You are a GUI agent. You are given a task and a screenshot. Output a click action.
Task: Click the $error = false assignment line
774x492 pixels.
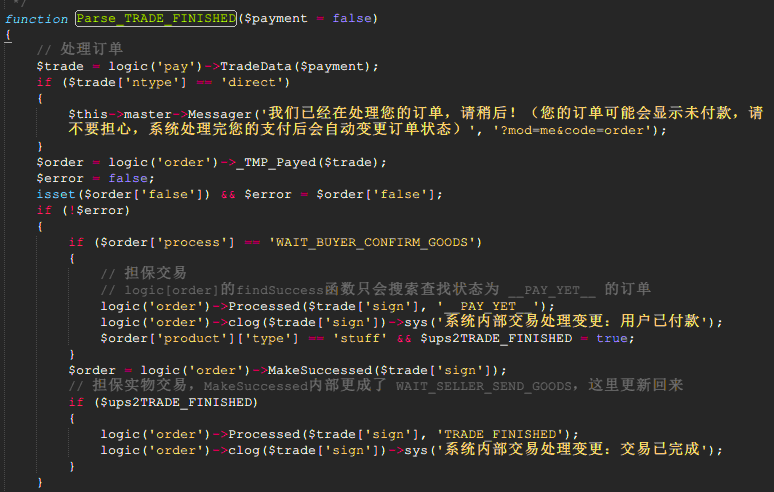coord(95,178)
